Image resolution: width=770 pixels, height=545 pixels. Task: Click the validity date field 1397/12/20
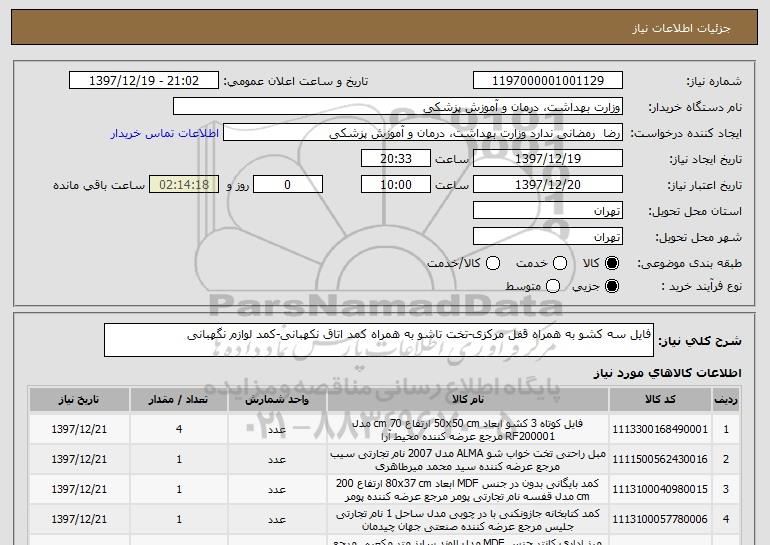[548, 185]
